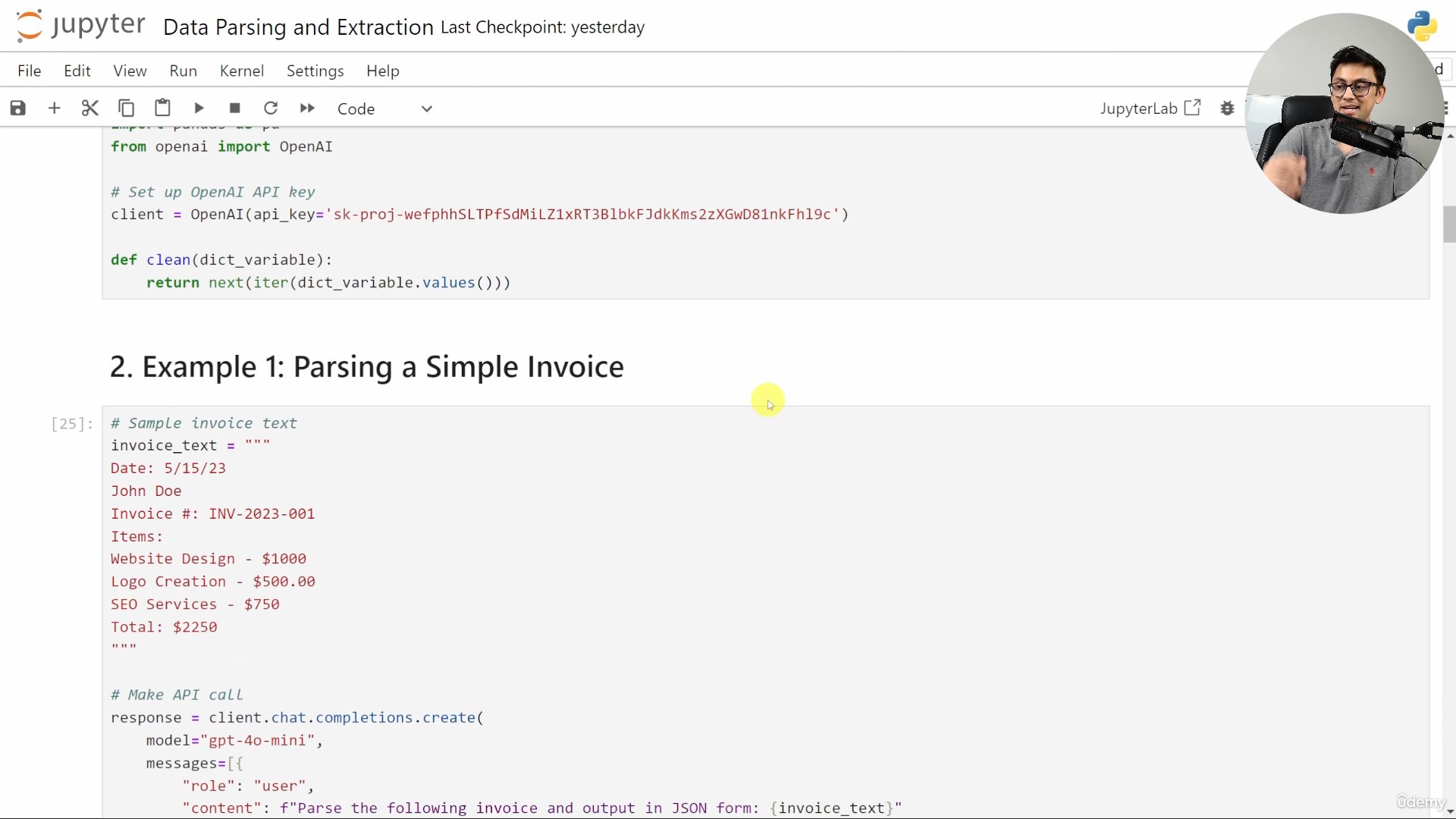
Task: Open the Settings menu
Action: coord(315,71)
